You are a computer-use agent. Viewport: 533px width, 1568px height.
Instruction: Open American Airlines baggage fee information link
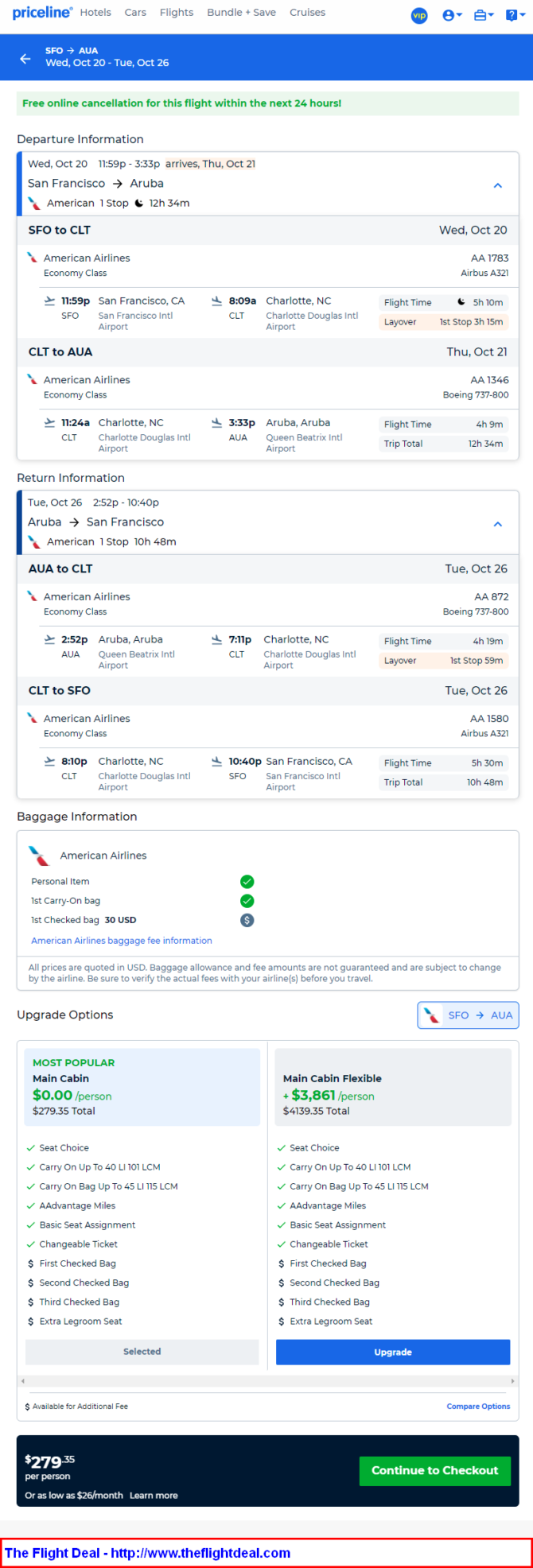point(122,941)
